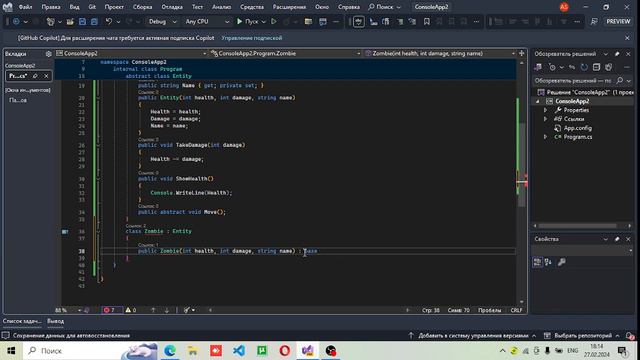640x360 pixels.
Task: Click Show All Files icon in Solution Explorer
Action: click(609, 67)
